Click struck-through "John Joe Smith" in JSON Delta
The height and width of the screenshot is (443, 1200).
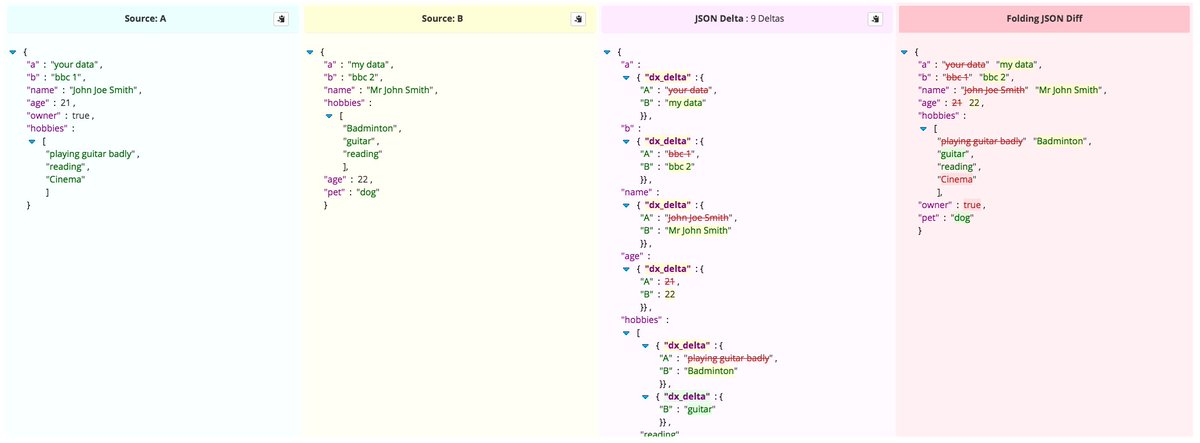pyautogui.click(x=700, y=218)
